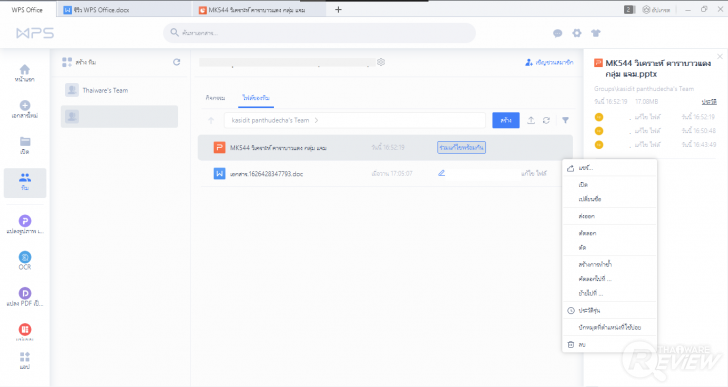
Task: Select the 1626428347793.doc file row
Action: (385, 174)
